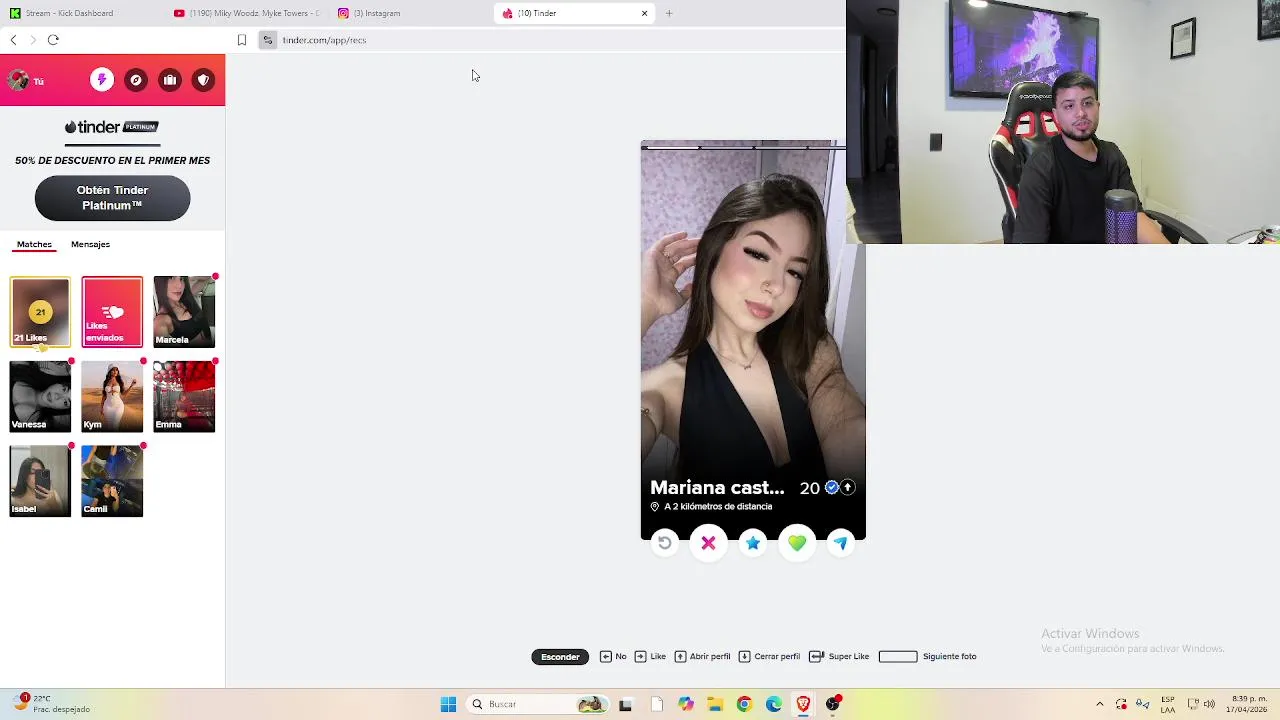The width and height of the screenshot is (1280, 720).
Task: Click the pink X Nope button
Action: 708,543
